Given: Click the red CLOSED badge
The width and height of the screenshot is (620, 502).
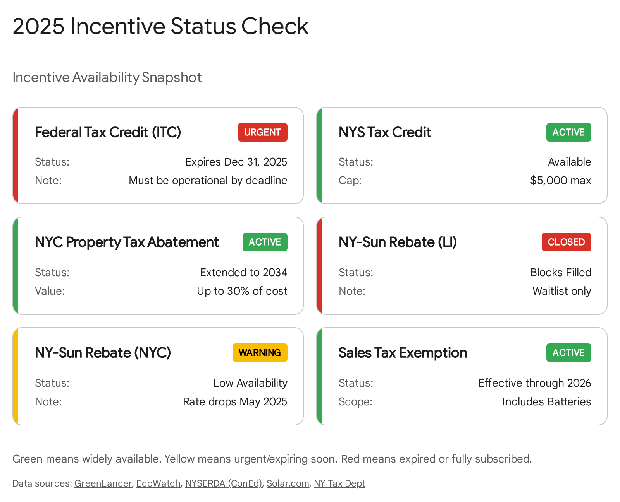Looking at the screenshot, I should click(566, 242).
